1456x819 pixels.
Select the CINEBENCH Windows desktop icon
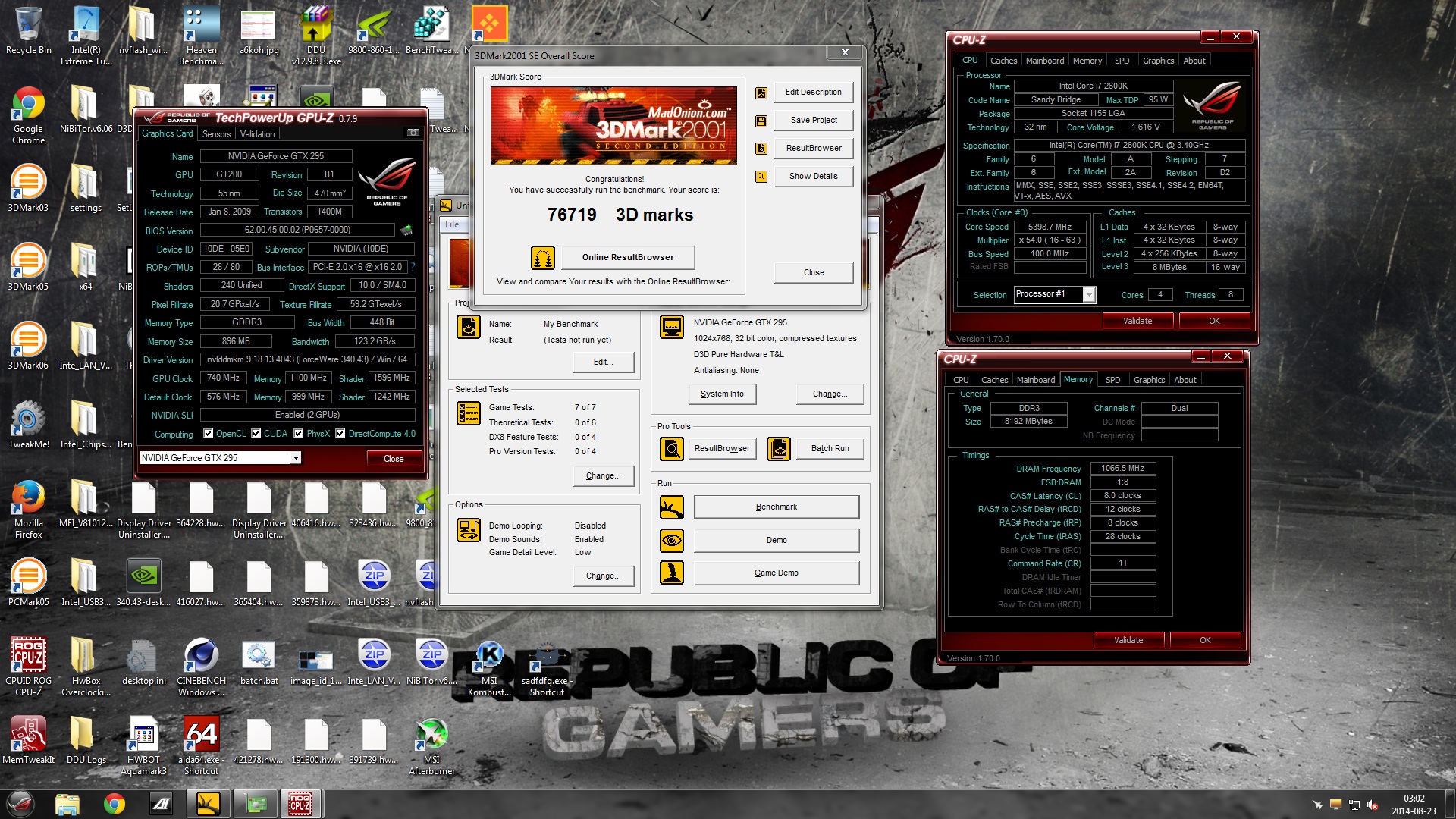(x=201, y=667)
